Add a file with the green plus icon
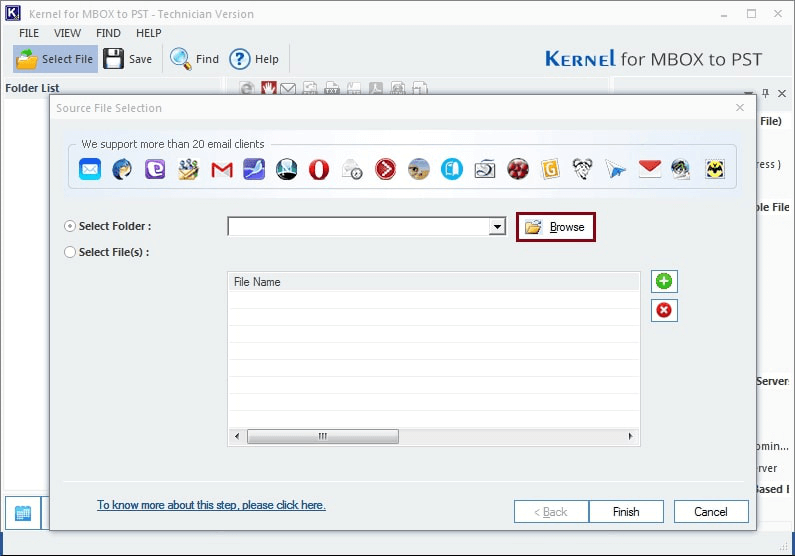The image size is (795, 556). click(664, 281)
